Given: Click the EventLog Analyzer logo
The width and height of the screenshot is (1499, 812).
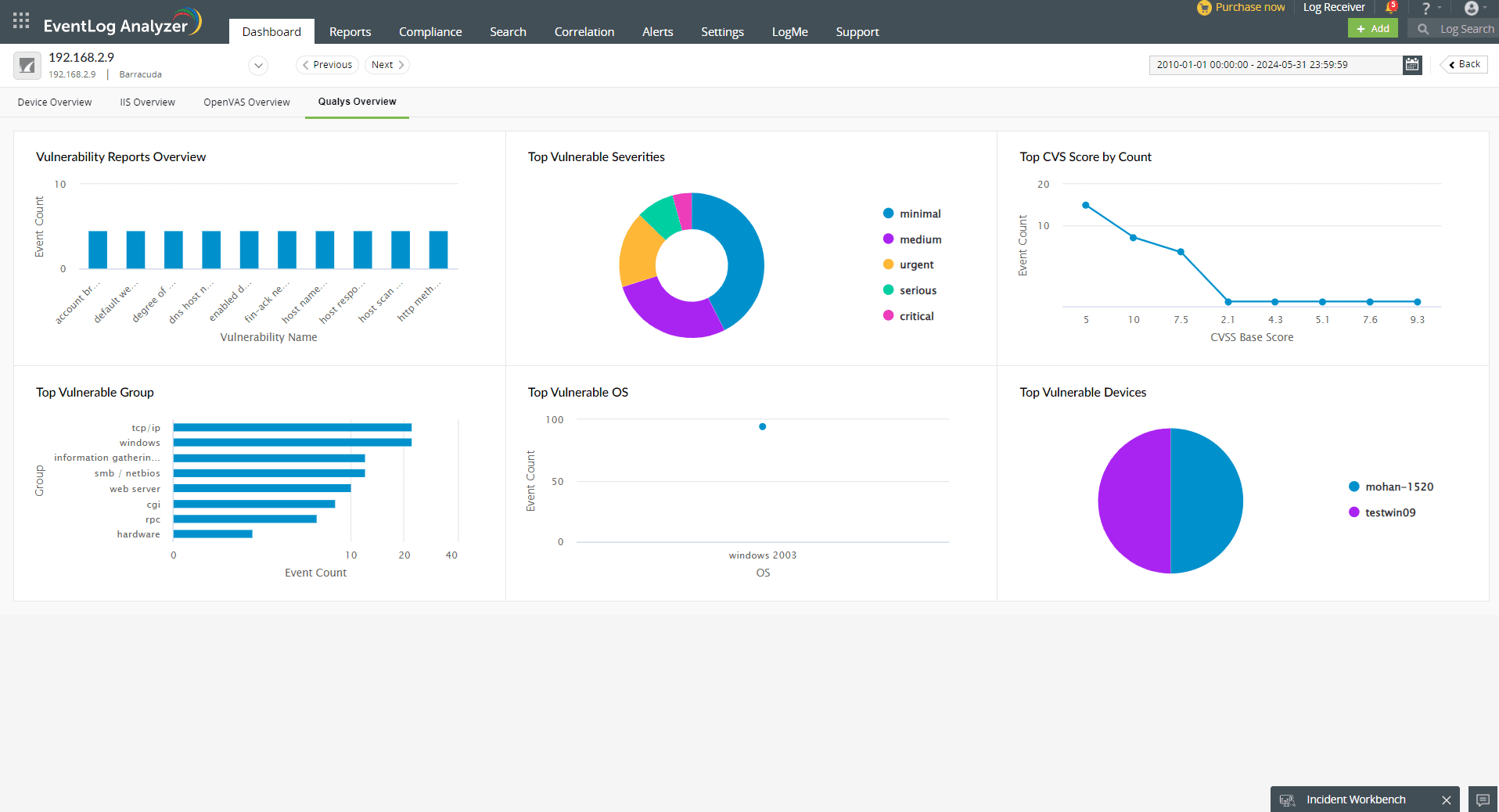Looking at the screenshot, I should tap(123, 23).
